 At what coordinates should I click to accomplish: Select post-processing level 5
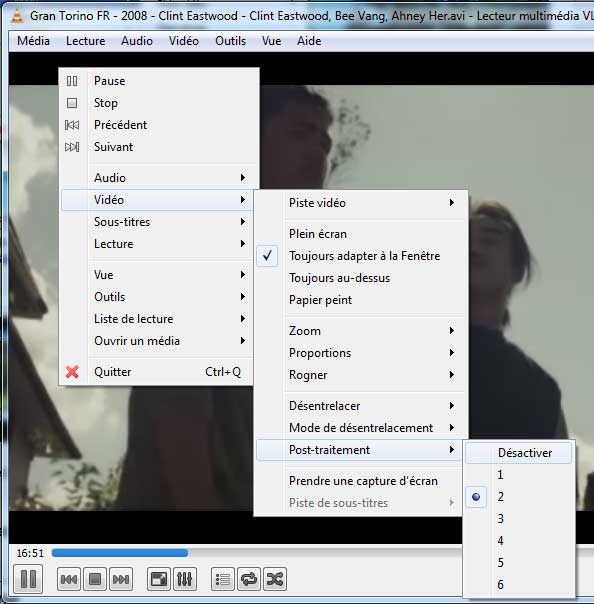click(518, 563)
